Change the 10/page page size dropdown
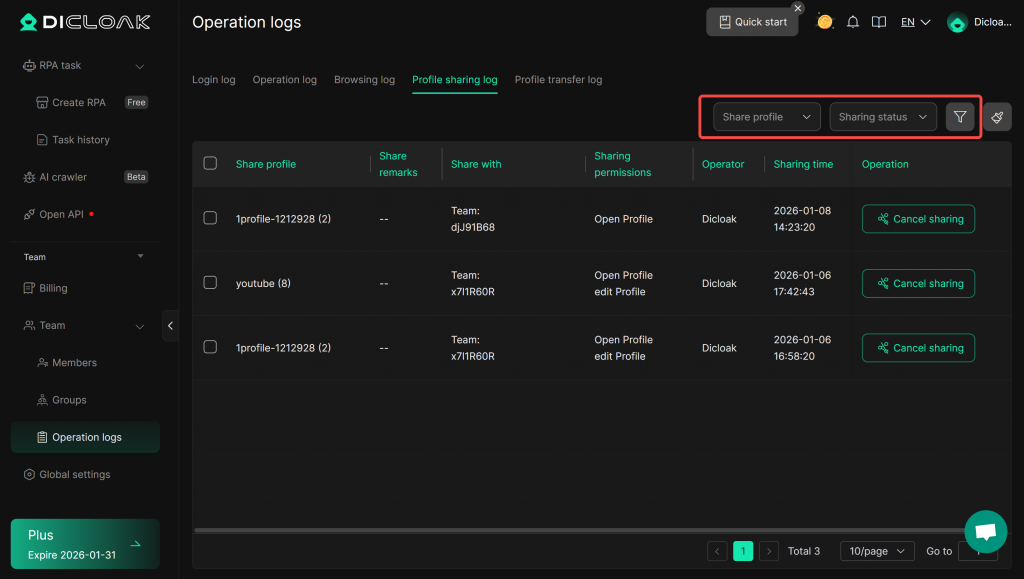1024x579 pixels. coord(876,551)
